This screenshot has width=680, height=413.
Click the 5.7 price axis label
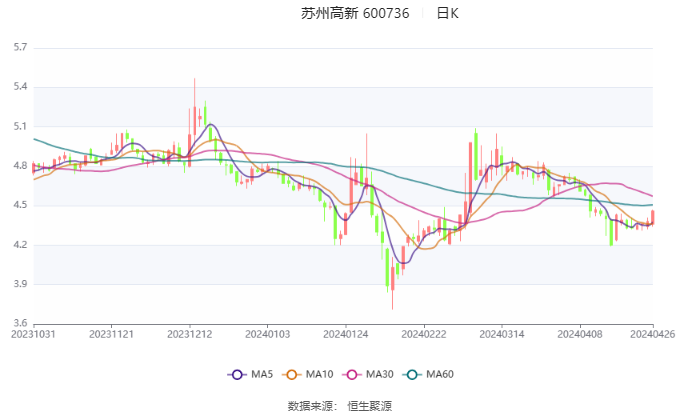(20, 47)
